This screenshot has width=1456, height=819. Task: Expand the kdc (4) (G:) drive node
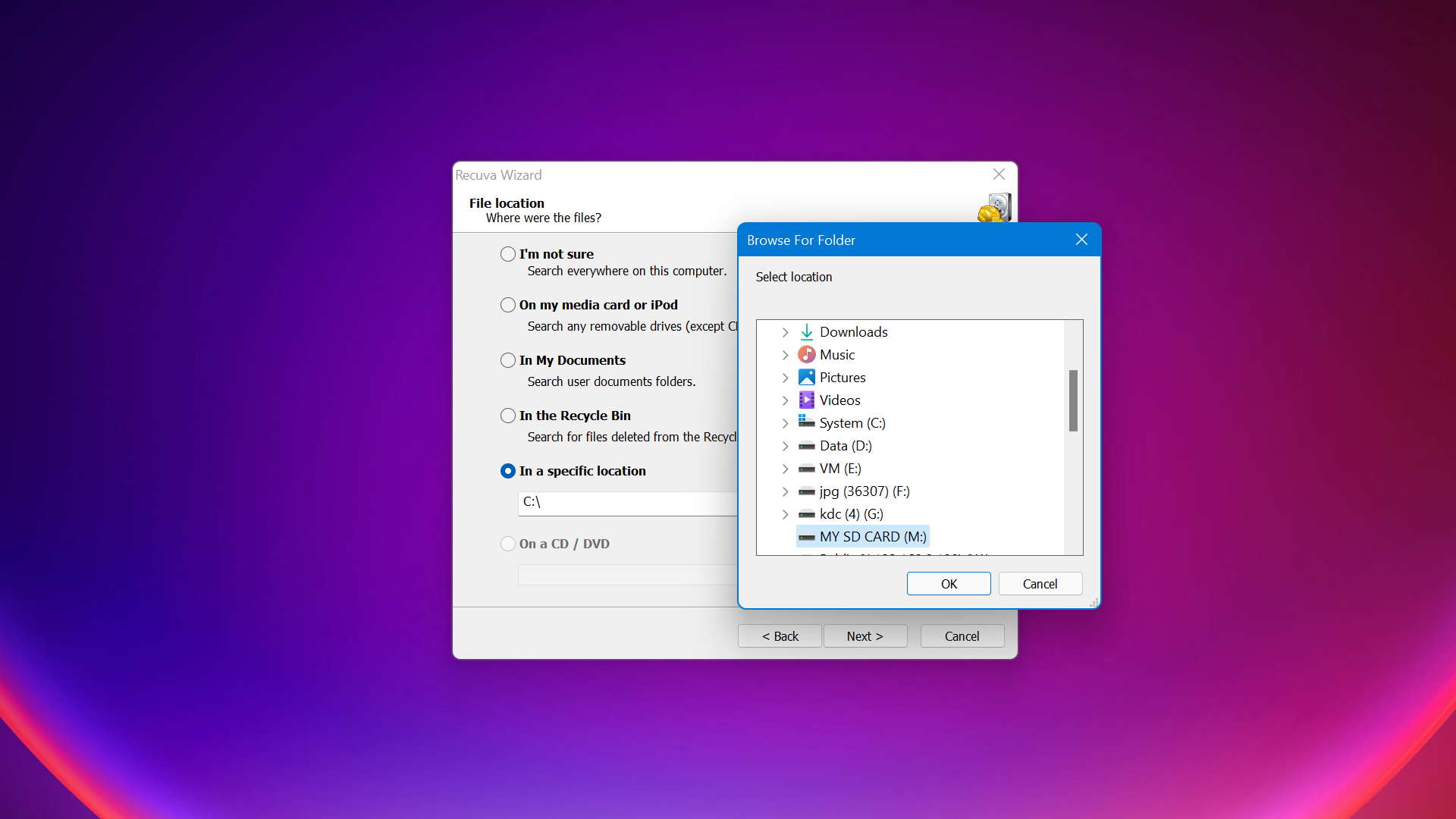786,514
